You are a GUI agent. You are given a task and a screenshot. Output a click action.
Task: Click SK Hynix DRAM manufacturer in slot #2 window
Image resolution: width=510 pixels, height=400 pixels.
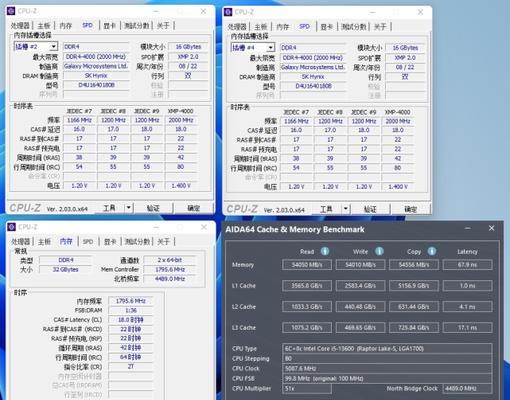pyautogui.click(x=96, y=76)
